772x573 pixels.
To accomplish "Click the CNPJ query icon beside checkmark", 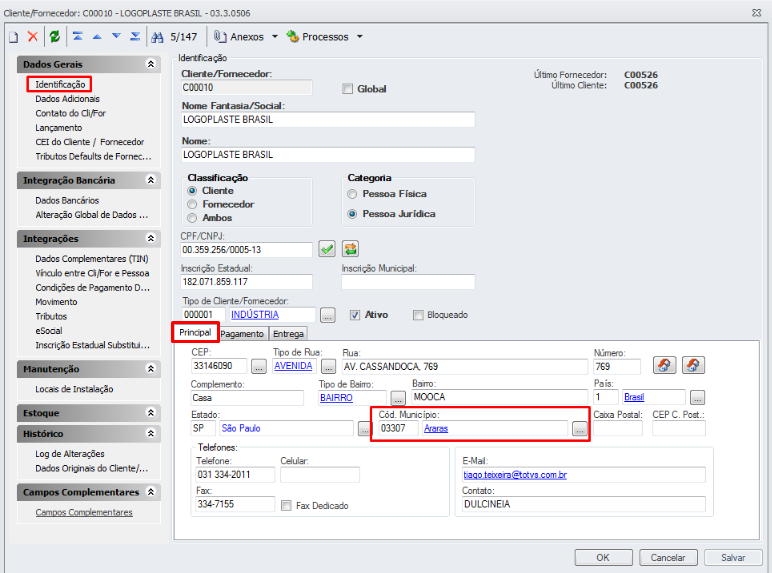I will coord(351,249).
